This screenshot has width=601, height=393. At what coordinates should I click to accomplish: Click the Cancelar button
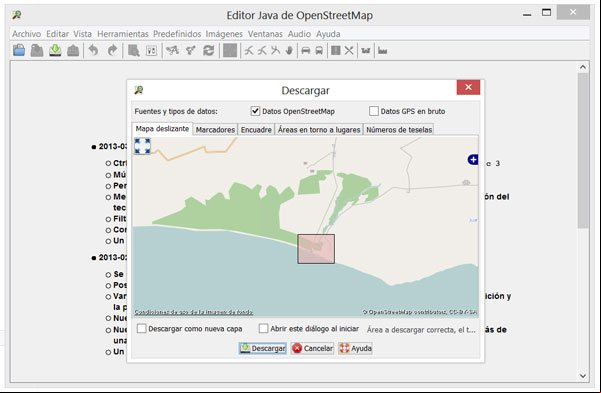(x=312, y=348)
